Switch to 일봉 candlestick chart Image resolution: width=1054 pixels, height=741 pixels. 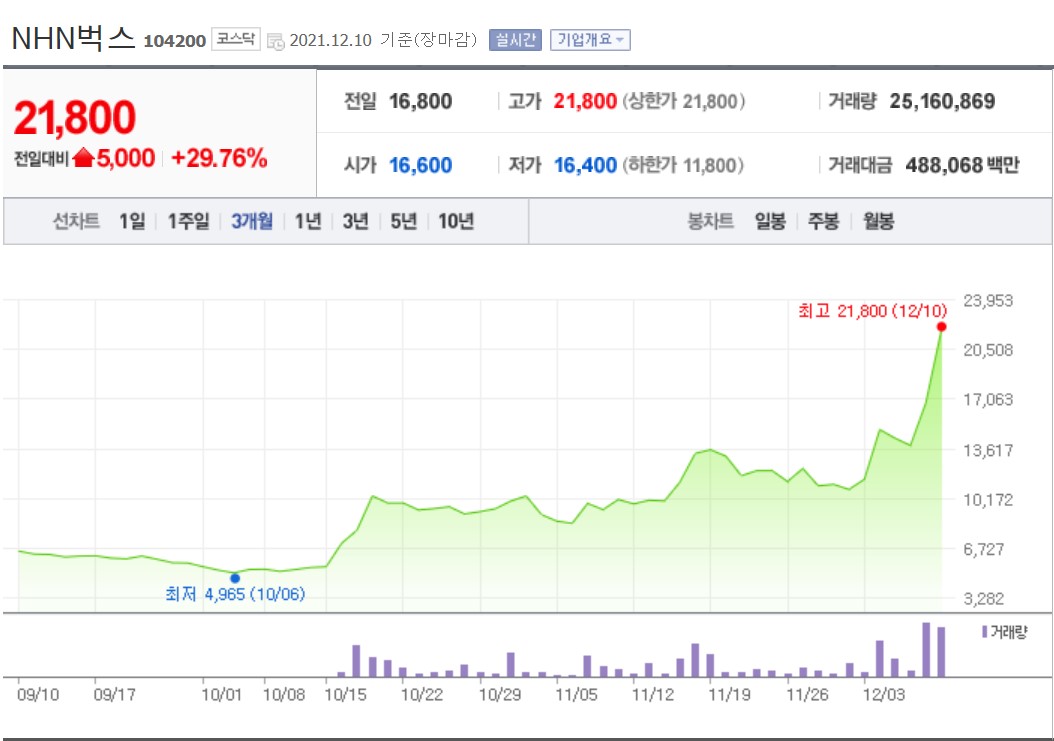click(770, 221)
